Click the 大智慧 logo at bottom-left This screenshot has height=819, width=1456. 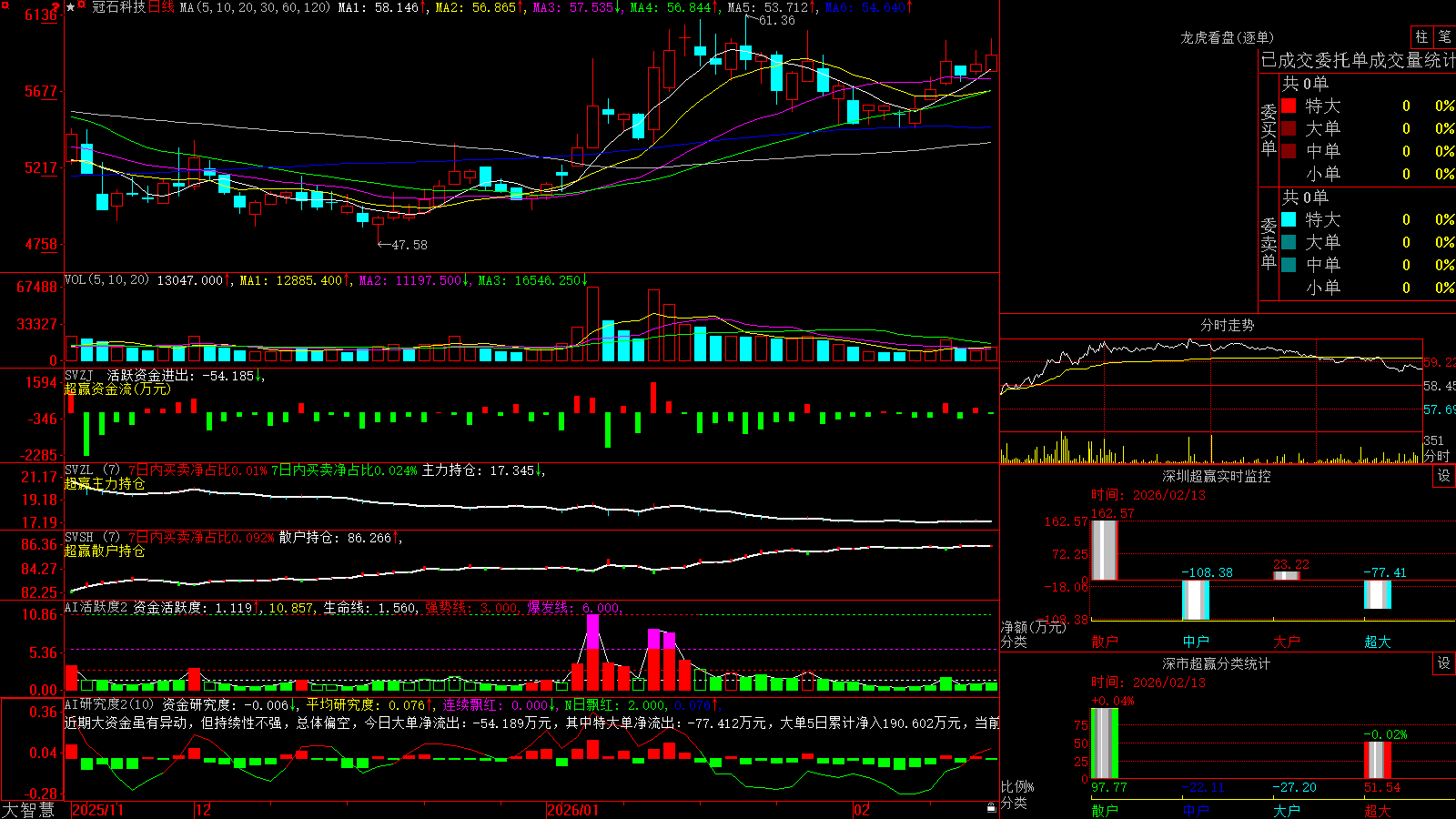28,810
